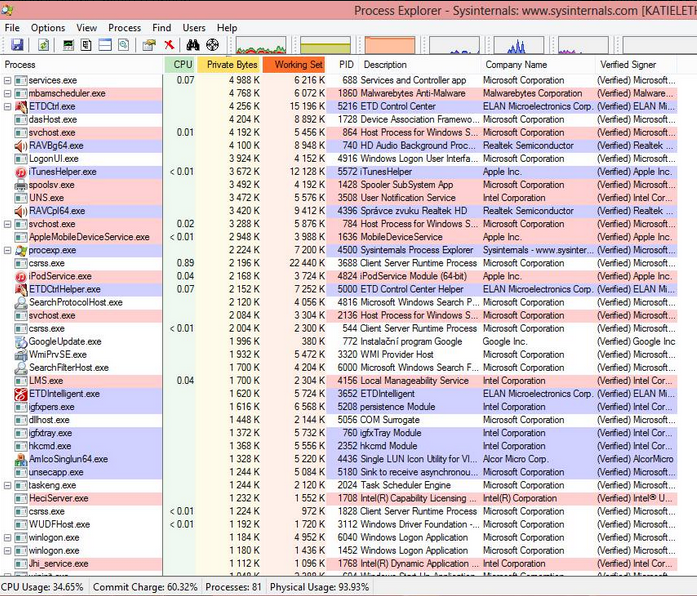Collapse the taskeng.exe tree node
This screenshot has height=596, width=697.
click(x=8, y=485)
